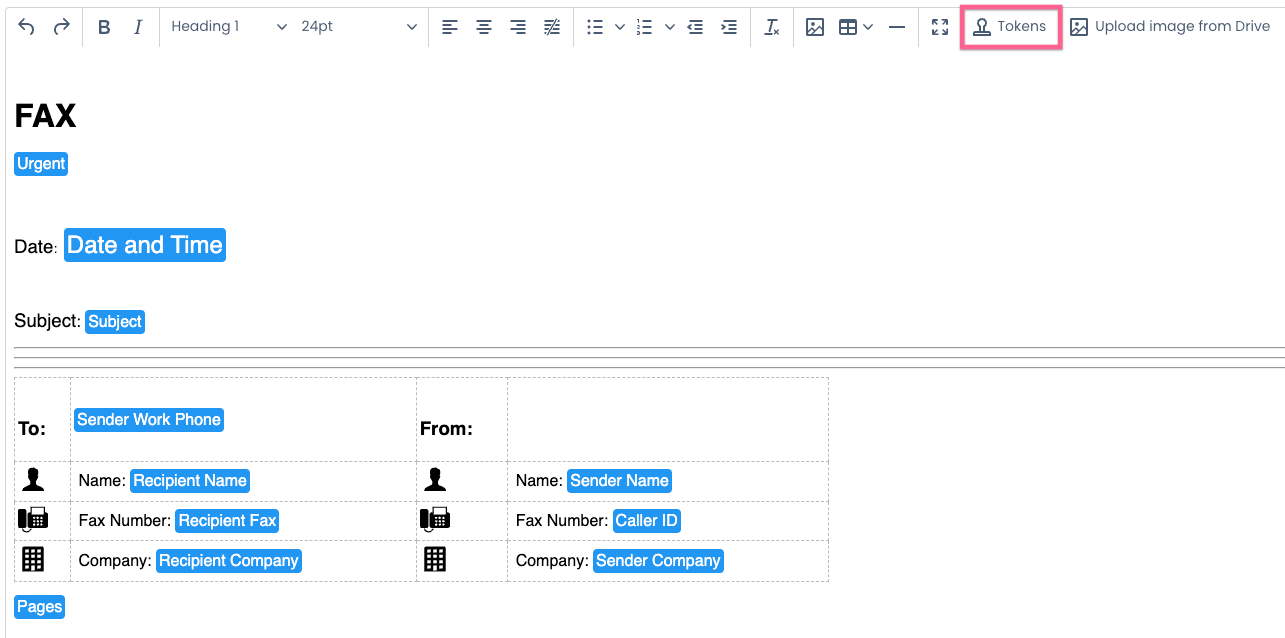Click the Undo arrow icon
The height and width of the screenshot is (638, 1285).
pos(27,27)
